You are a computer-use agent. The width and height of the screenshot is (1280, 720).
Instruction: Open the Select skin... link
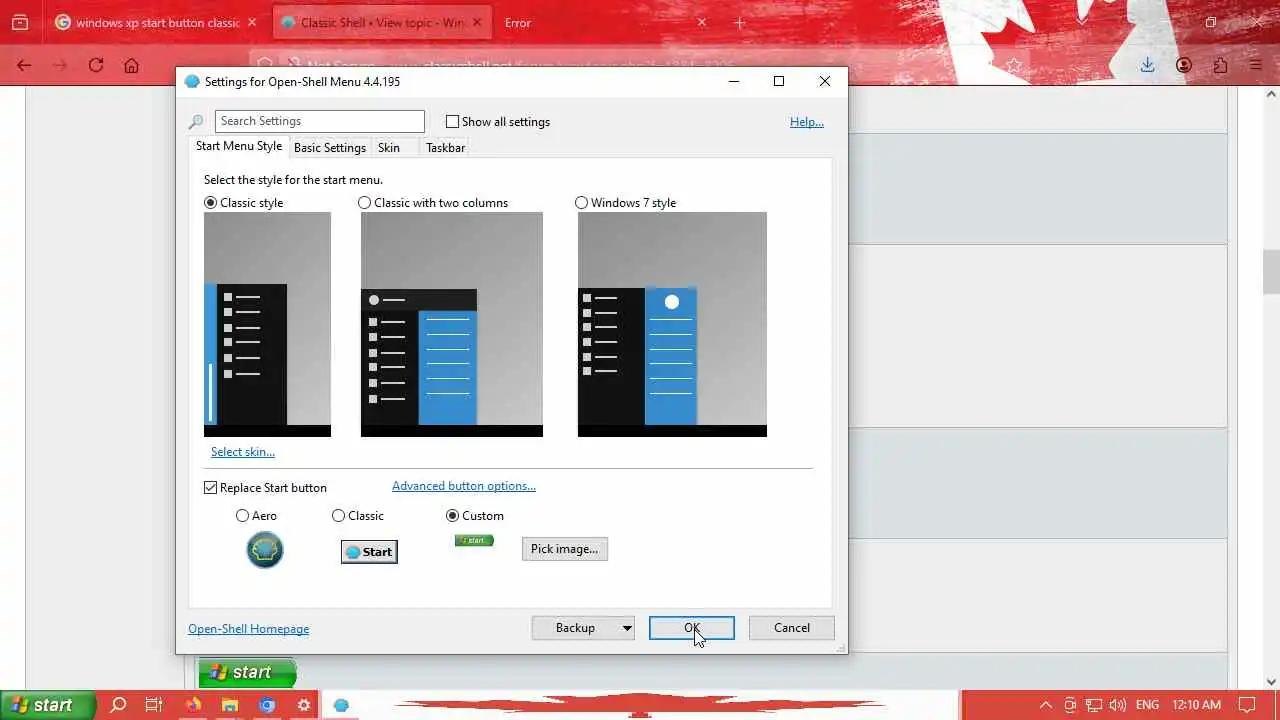coord(243,452)
